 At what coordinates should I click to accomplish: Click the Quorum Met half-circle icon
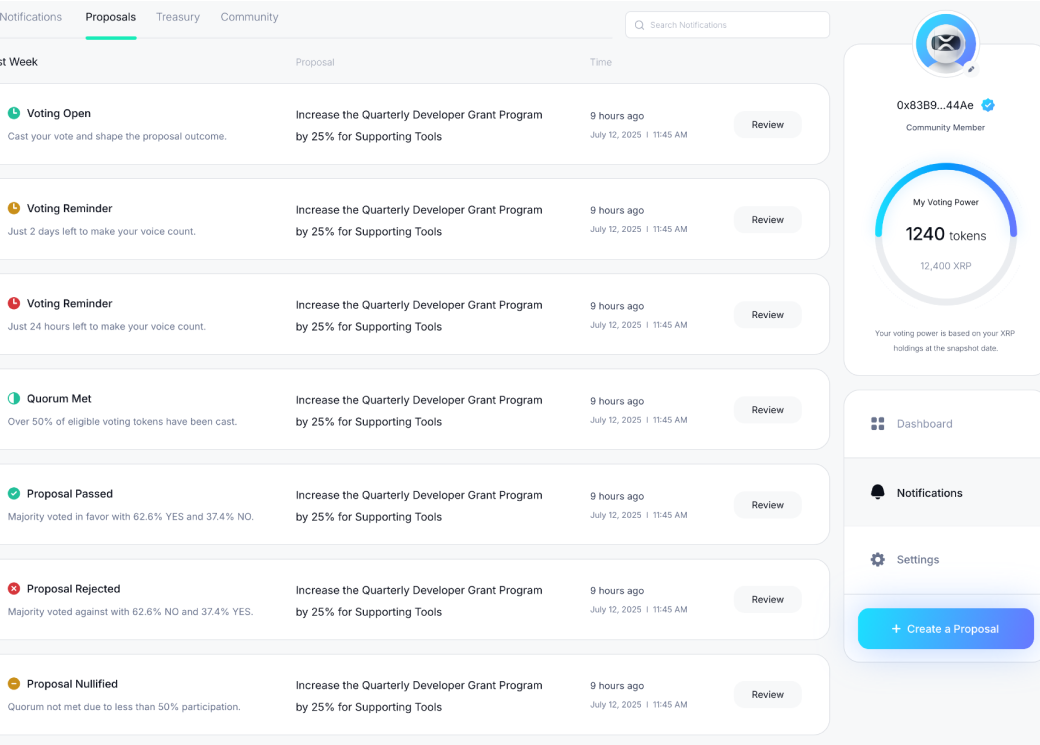(x=14, y=398)
